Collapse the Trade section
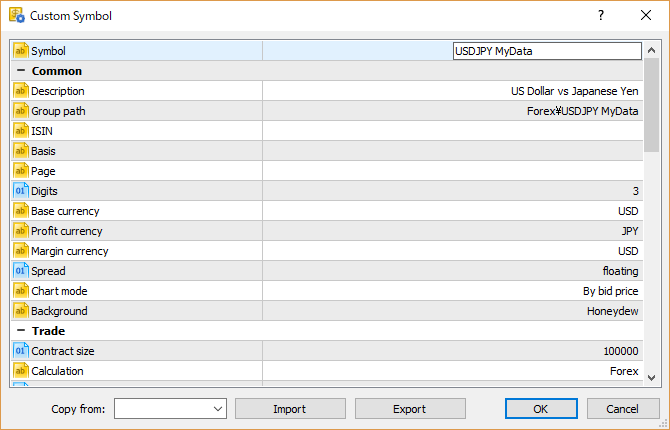The width and height of the screenshot is (670, 430). click(21, 331)
